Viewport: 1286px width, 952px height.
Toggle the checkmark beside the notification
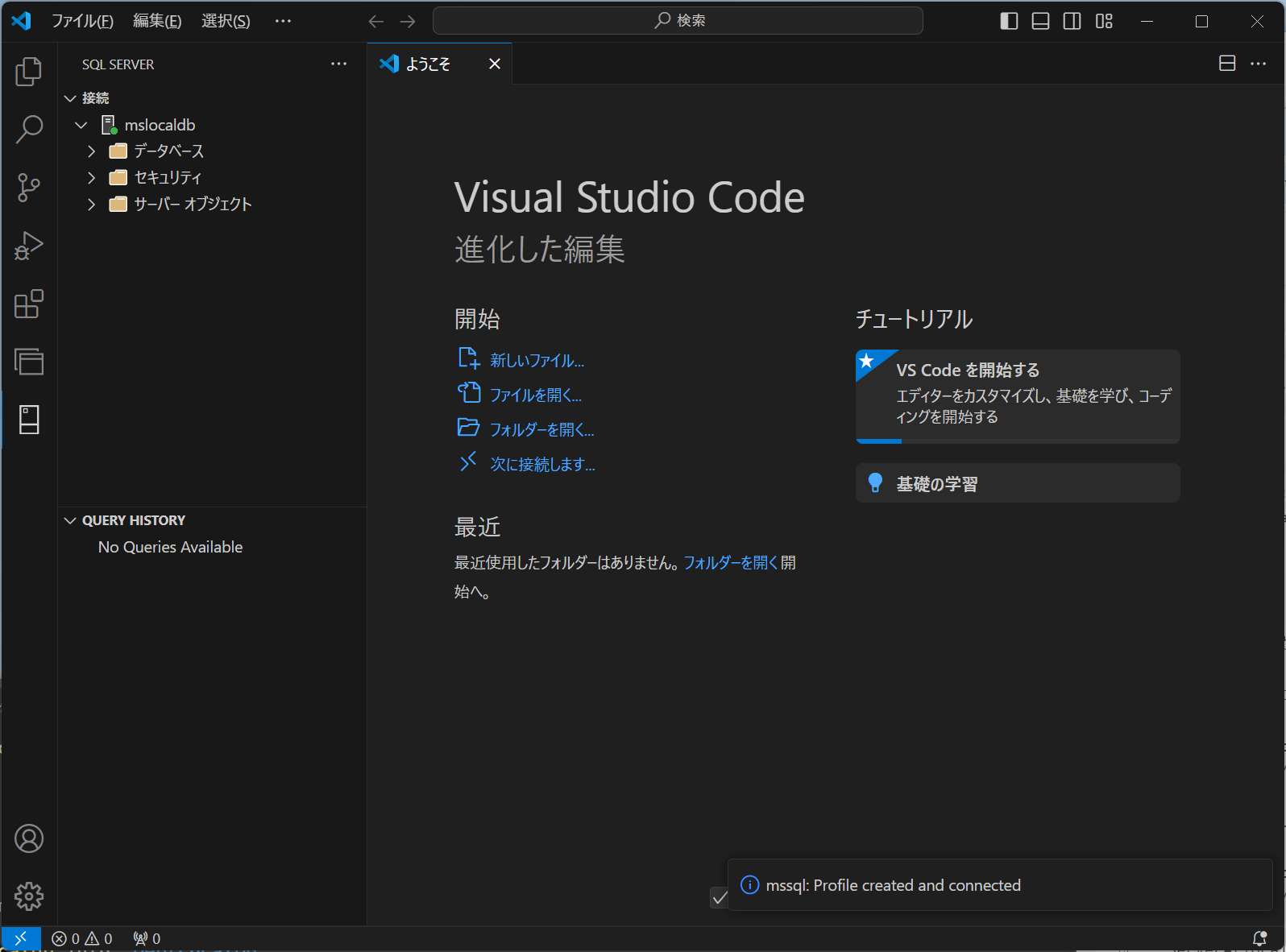720,897
